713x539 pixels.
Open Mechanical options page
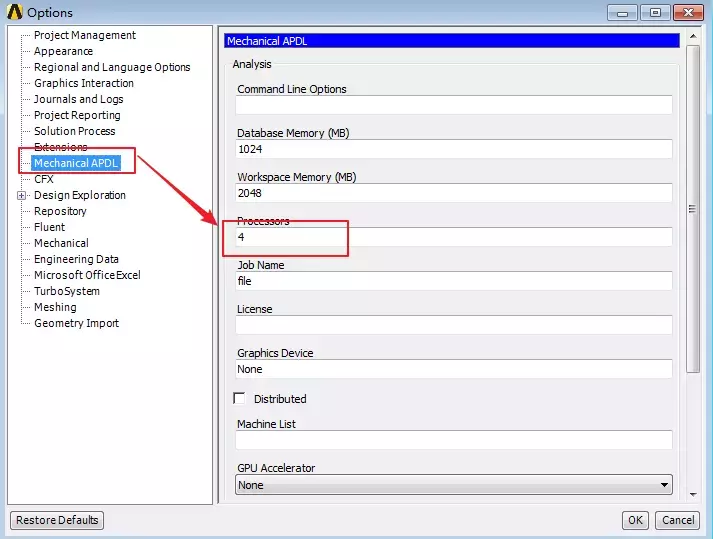click(61, 243)
